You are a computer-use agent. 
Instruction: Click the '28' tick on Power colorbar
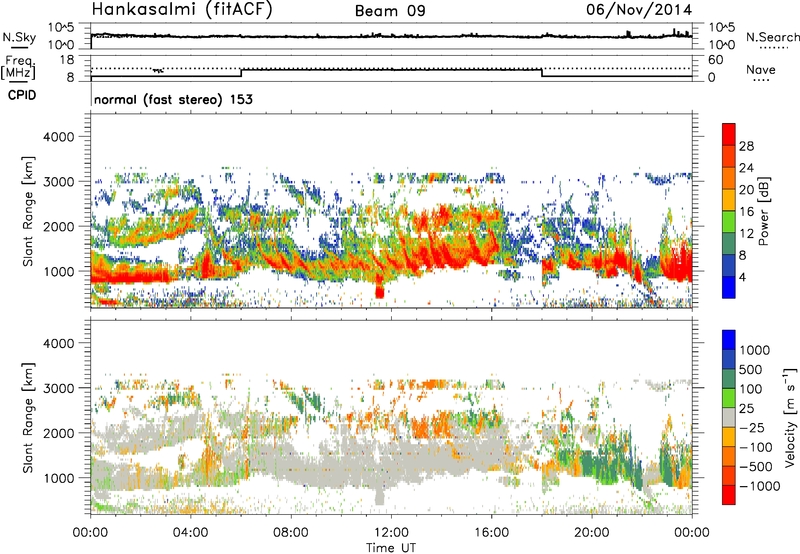(x=746, y=146)
